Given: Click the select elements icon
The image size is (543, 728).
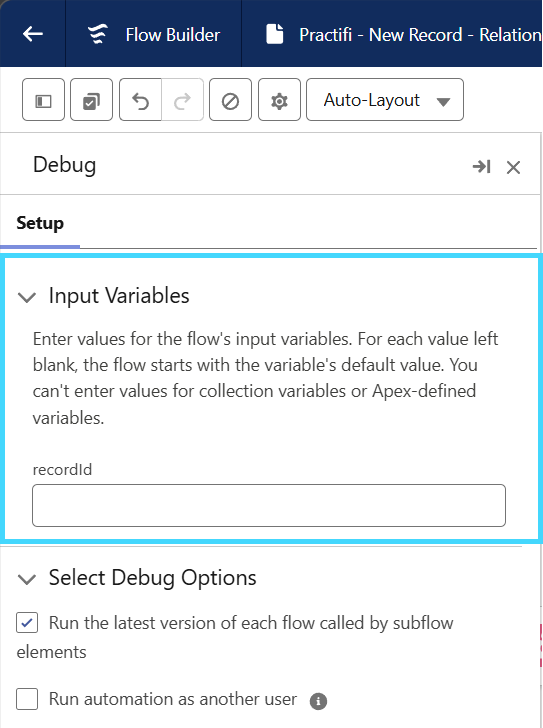Looking at the screenshot, I should [91, 100].
